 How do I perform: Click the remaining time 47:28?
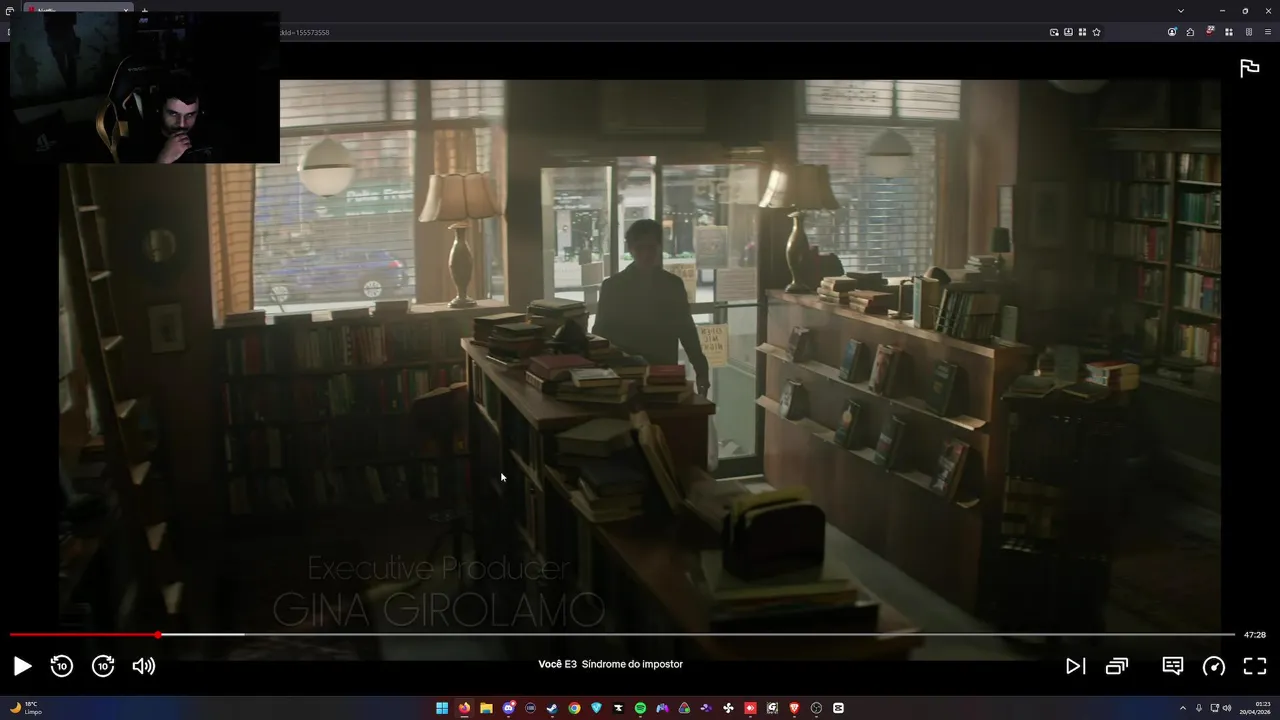pos(1255,635)
